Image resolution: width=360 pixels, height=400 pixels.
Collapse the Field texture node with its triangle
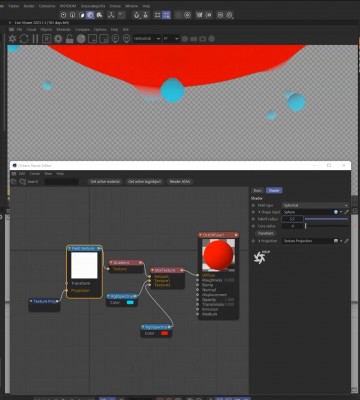pyautogui.click(x=70, y=249)
